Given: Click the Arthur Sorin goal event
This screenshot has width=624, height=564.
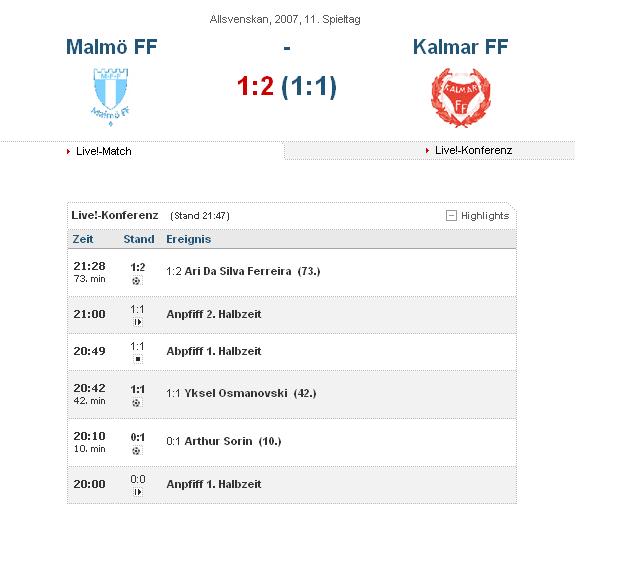Looking at the screenshot, I should pos(224,441).
